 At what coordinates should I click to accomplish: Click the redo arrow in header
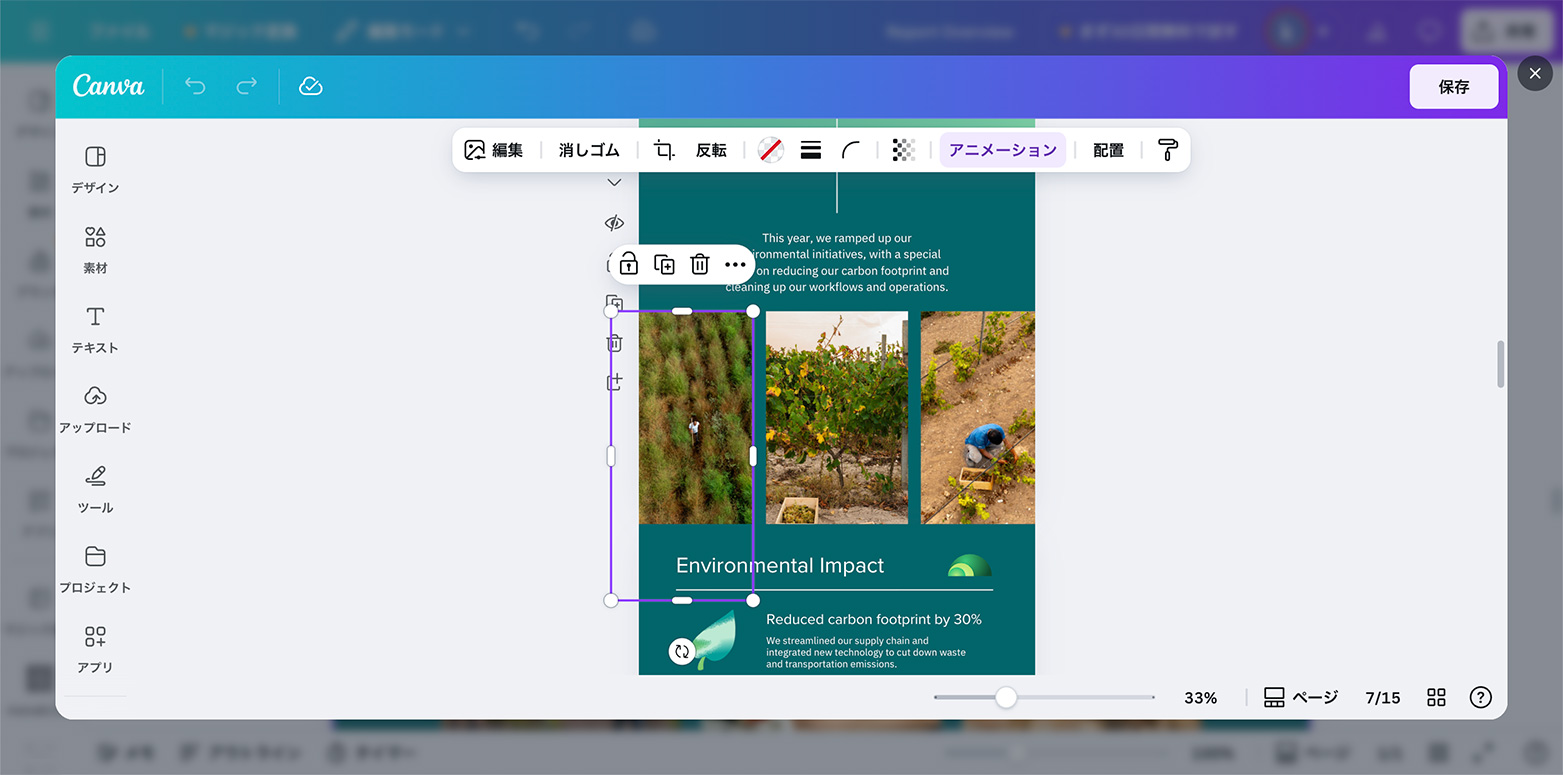pyautogui.click(x=246, y=87)
